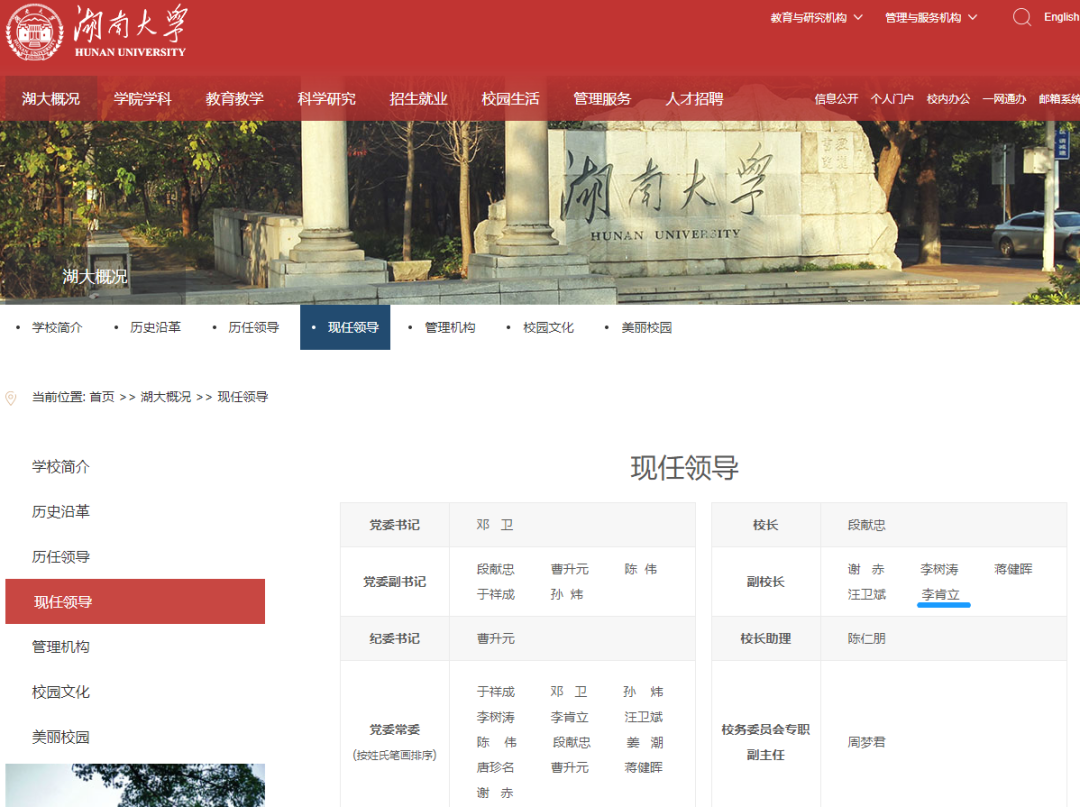Open 汪卫斌 in the 副校长 row
1080x807 pixels.
point(866,595)
